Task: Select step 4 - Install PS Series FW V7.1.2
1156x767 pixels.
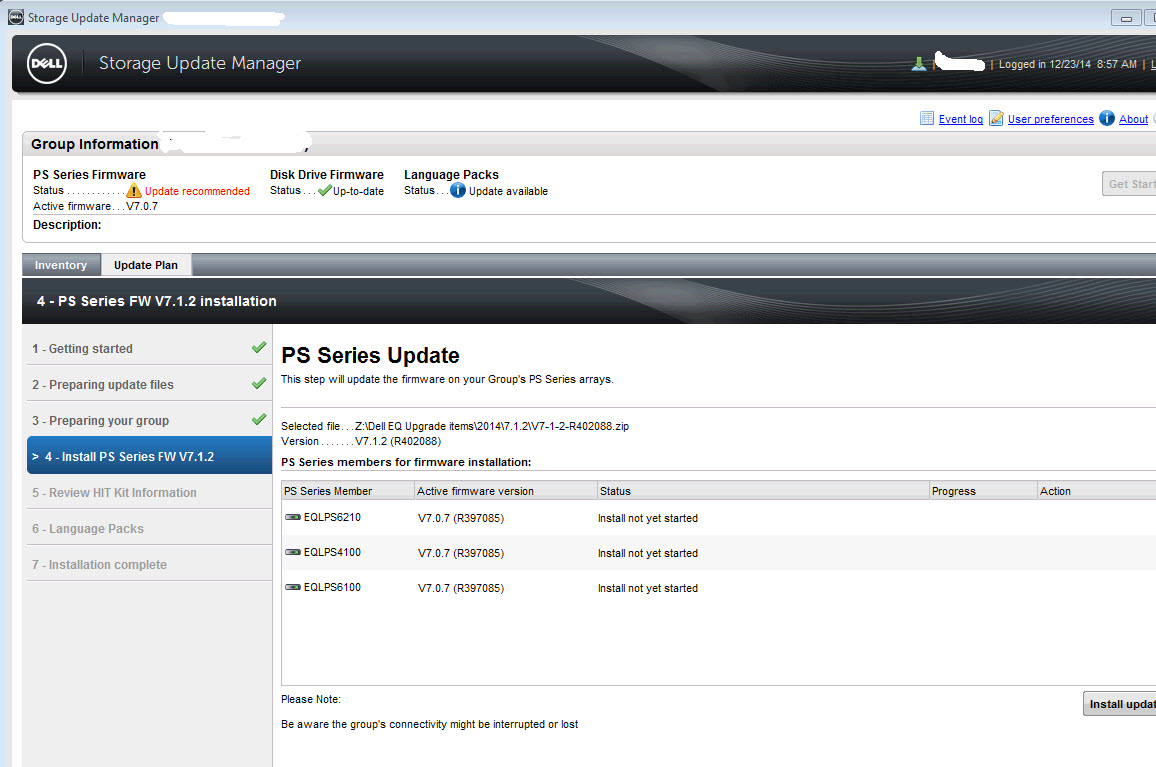Action: 149,456
